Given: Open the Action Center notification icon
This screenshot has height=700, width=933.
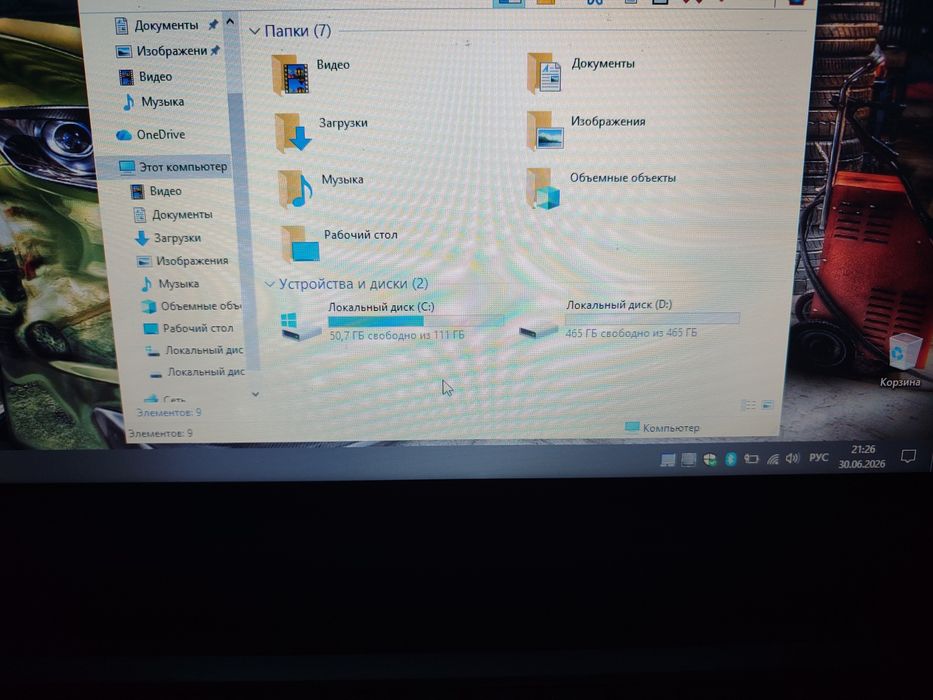Looking at the screenshot, I should pyautogui.click(x=908, y=457).
